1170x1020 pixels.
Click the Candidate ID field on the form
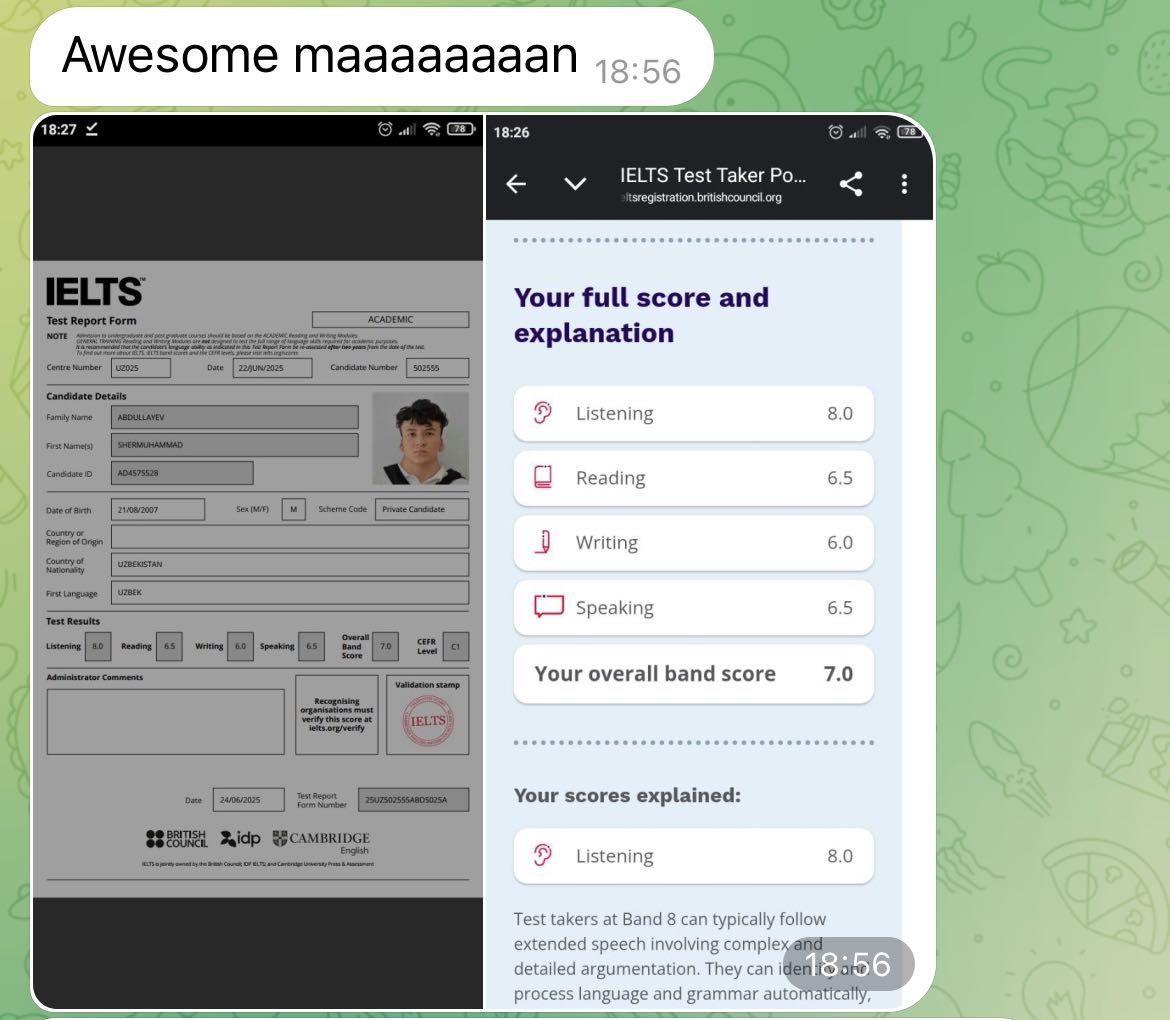(x=182, y=473)
